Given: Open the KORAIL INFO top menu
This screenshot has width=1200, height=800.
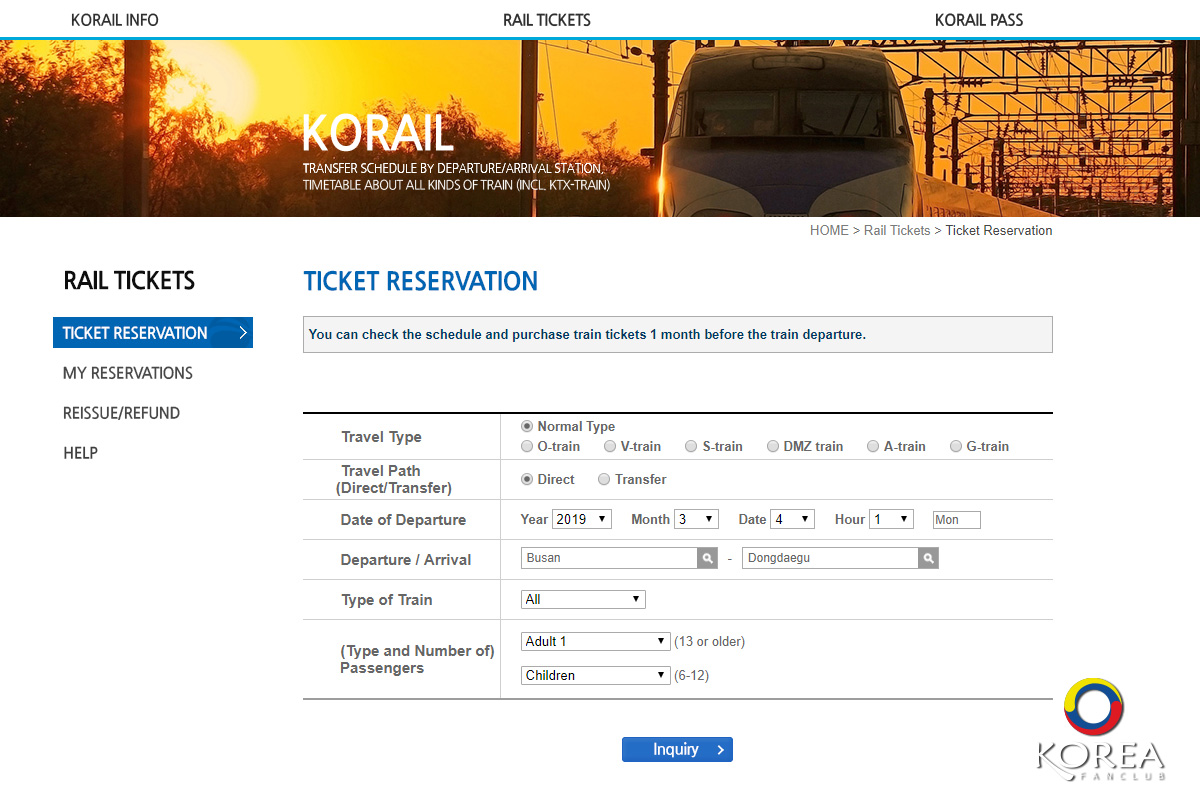Looking at the screenshot, I should pyautogui.click(x=115, y=20).
